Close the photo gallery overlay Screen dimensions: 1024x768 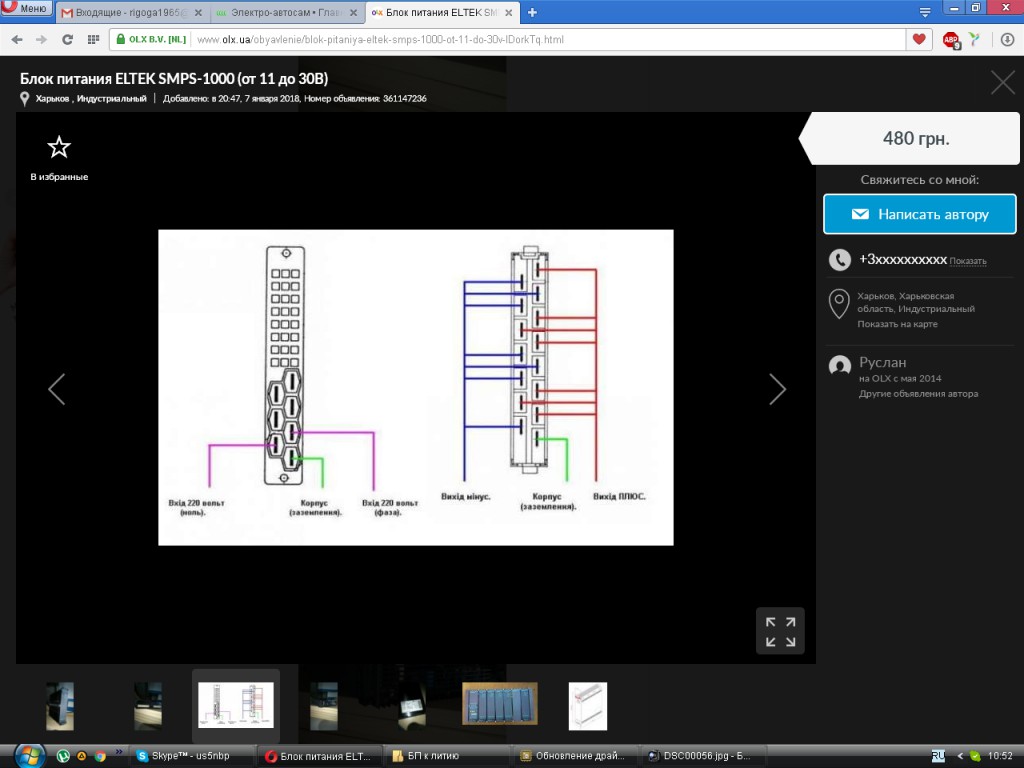[1002, 83]
